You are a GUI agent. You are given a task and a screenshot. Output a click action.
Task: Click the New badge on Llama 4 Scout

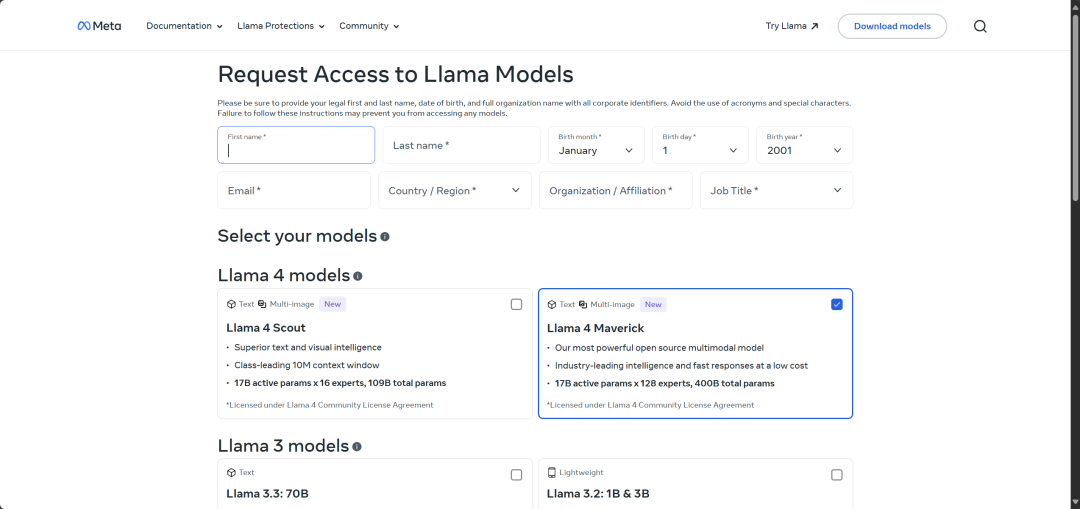pos(333,304)
